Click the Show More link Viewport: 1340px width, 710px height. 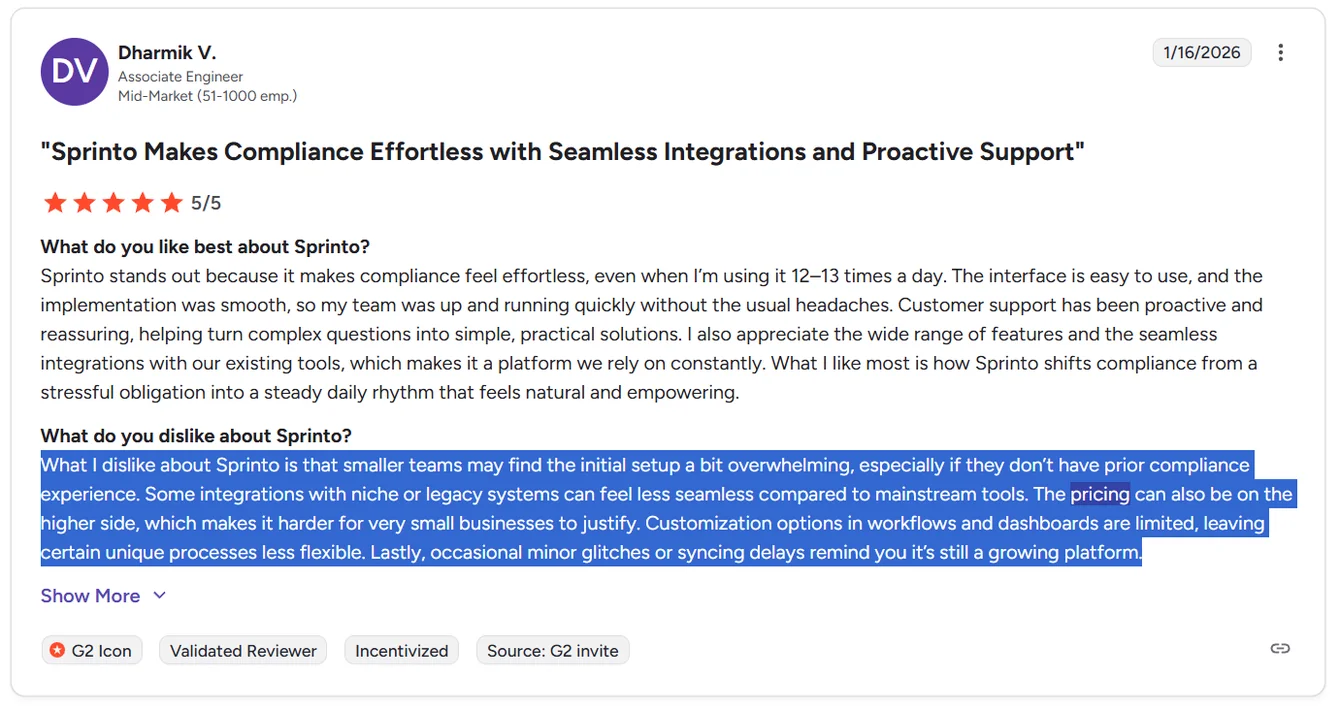(x=90, y=596)
